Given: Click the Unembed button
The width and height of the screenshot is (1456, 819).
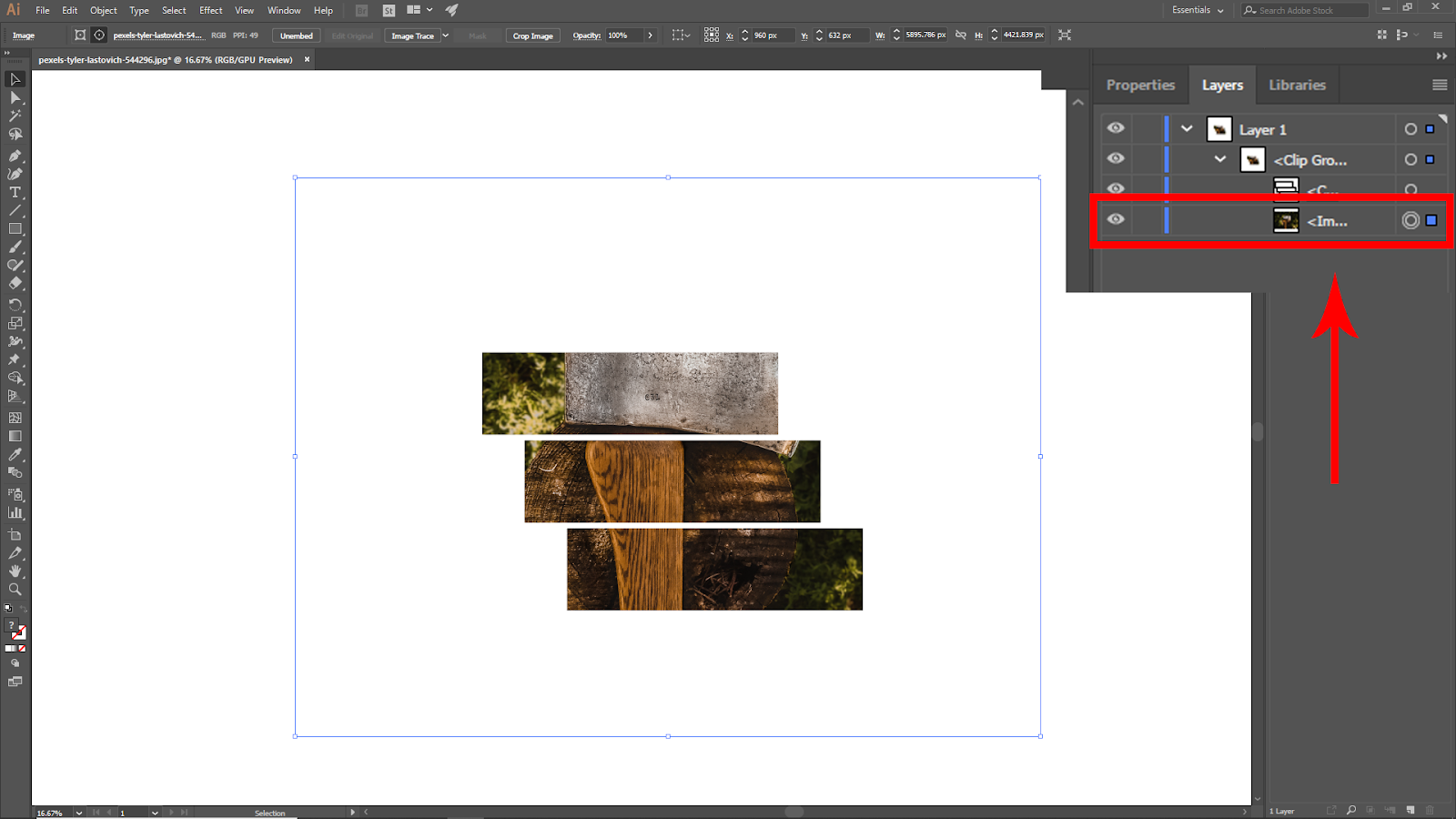Looking at the screenshot, I should coord(297,35).
